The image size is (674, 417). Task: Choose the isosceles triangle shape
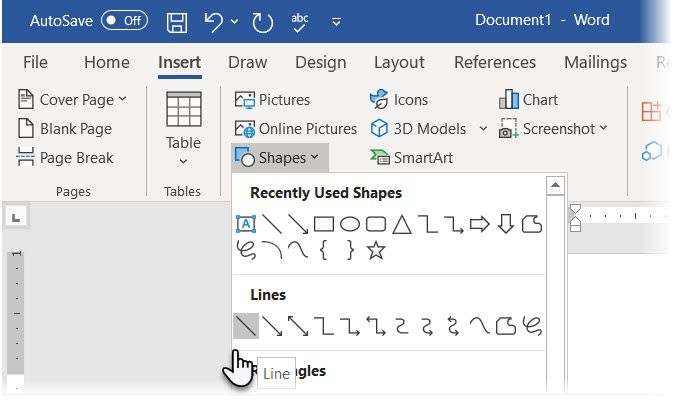402,224
